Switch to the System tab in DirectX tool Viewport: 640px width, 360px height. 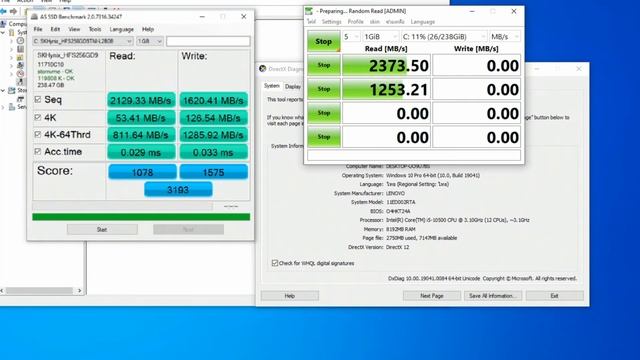pos(271,86)
